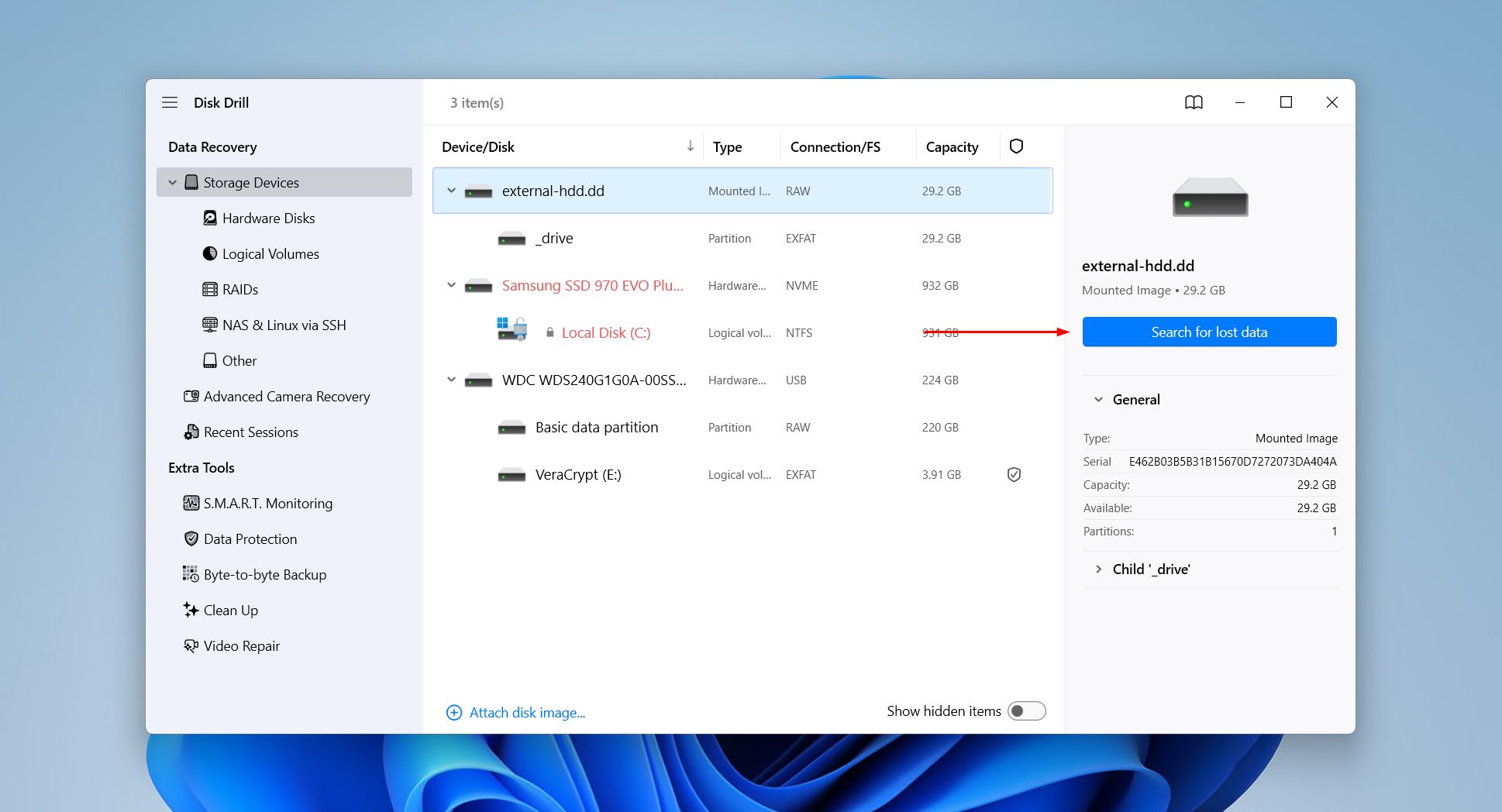Open Hardware Disks in sidebar
The height and width of the screenshot is (812, 1502).
click(x=268, y=218)
